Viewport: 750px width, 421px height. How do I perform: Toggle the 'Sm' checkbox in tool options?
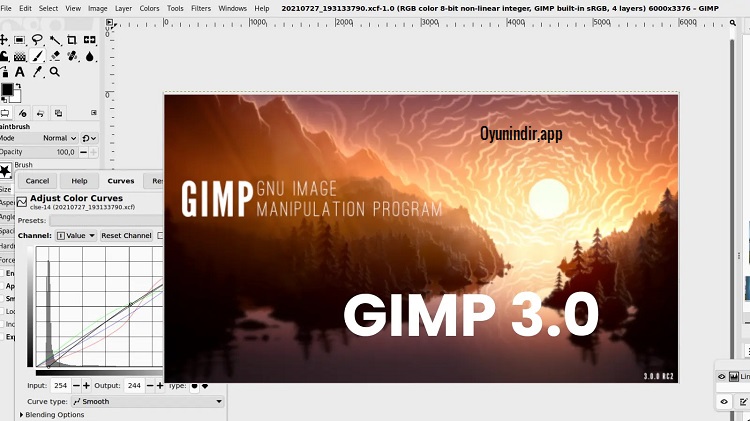tap(1, 299)
